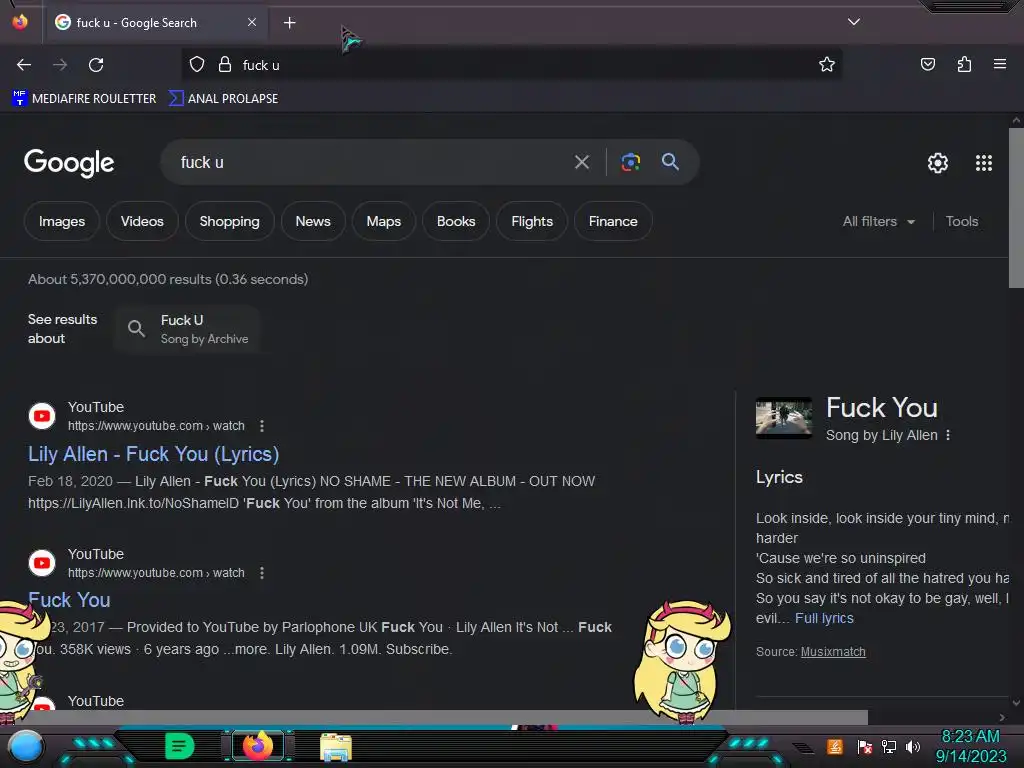This screenshot has height=768, width=1024.
Task: Go back to the previous page
Action: [24, 65]
